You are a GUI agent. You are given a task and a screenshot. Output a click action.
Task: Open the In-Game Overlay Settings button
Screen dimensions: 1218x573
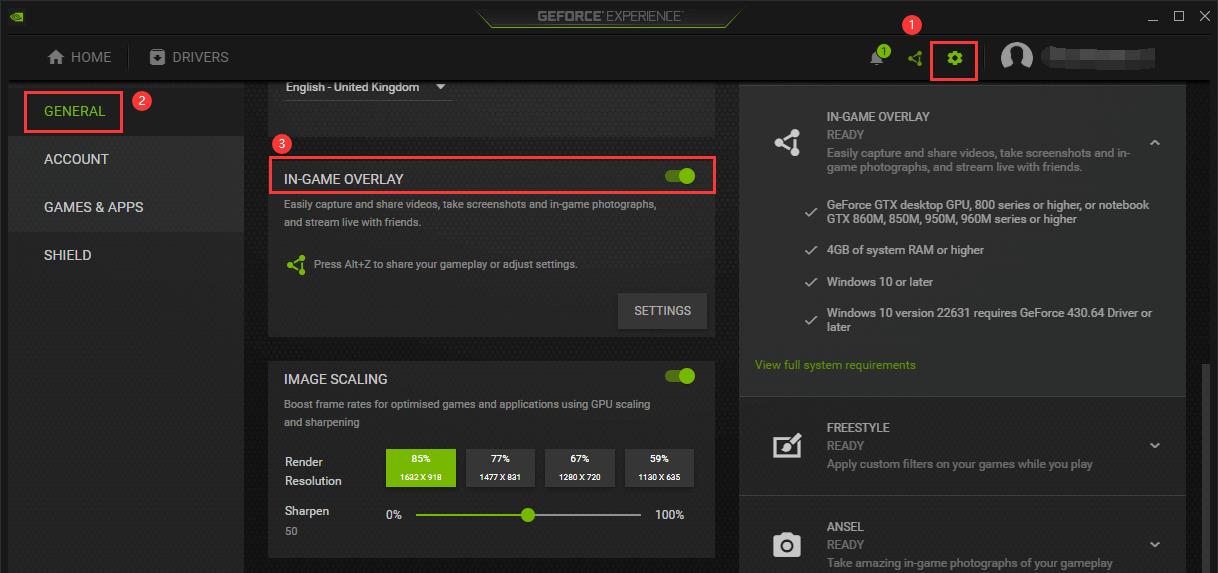coord(662,311)
